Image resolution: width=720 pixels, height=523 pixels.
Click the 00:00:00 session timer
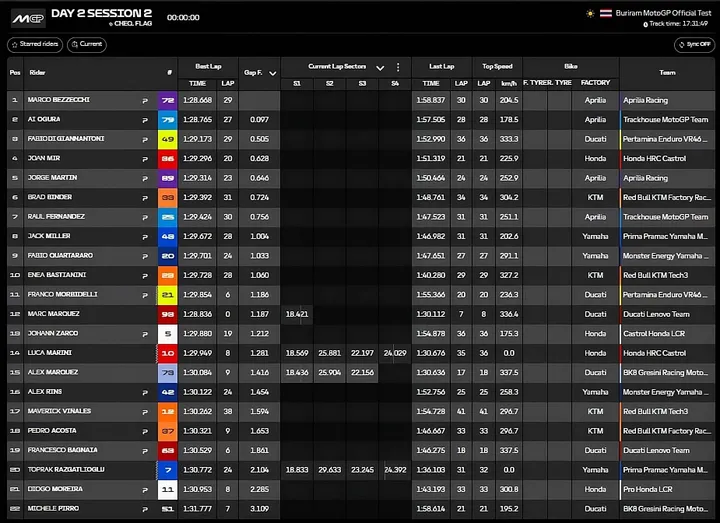click(183, 18)
